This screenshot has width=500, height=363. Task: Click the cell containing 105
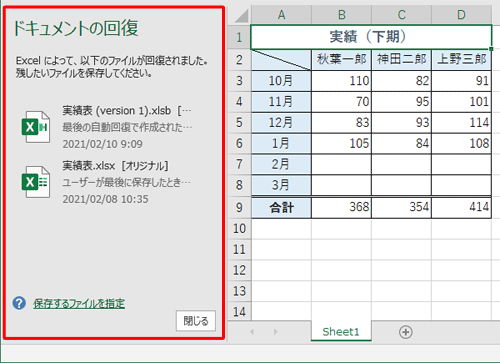click(341, 143)
